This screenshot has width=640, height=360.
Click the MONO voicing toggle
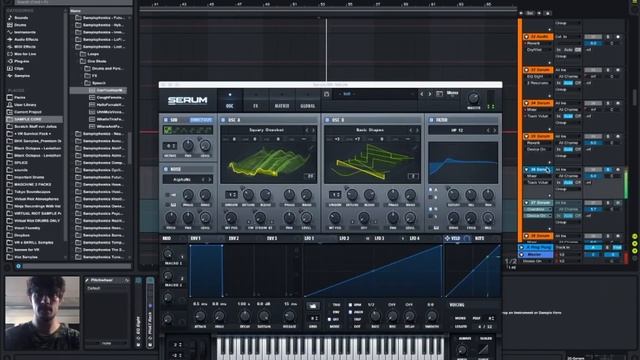click(460, 318)
